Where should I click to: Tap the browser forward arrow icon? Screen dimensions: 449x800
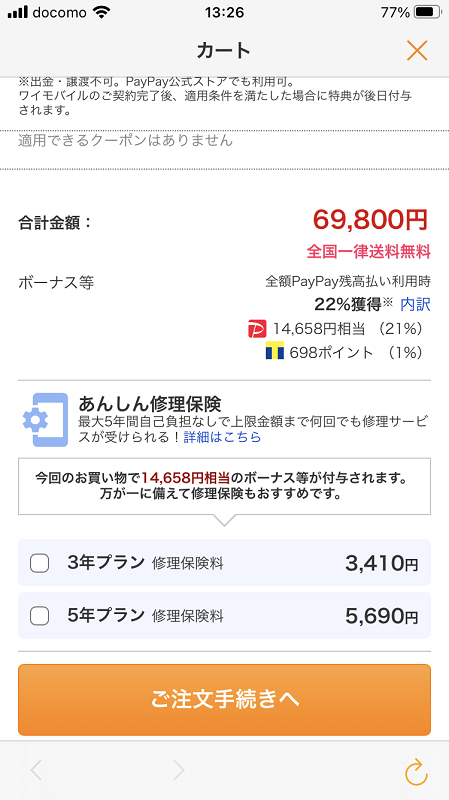[179, 770]
